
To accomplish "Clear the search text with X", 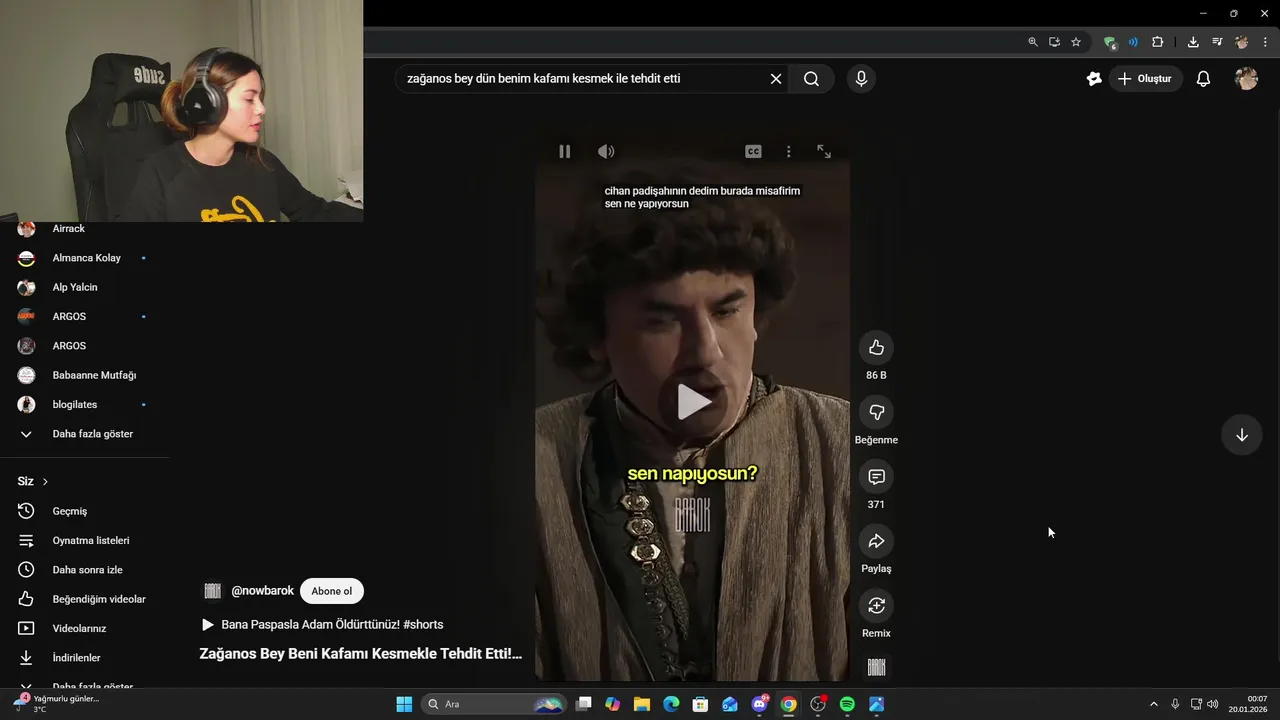I will click(x=775, y=79).
